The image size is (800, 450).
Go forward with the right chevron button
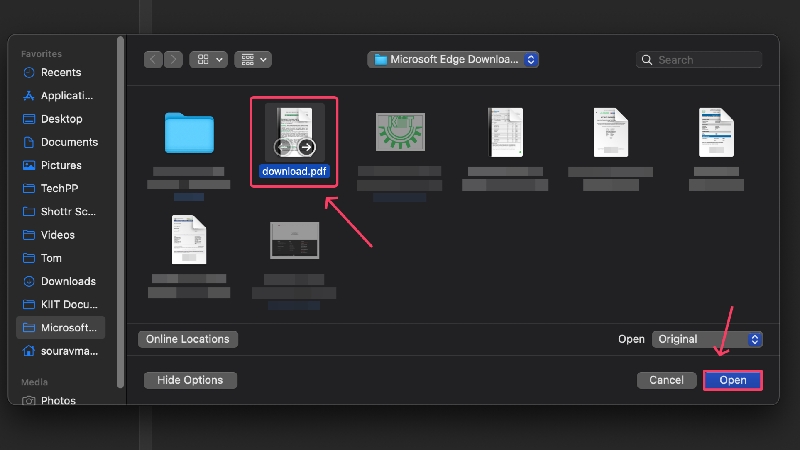(173, 60)
